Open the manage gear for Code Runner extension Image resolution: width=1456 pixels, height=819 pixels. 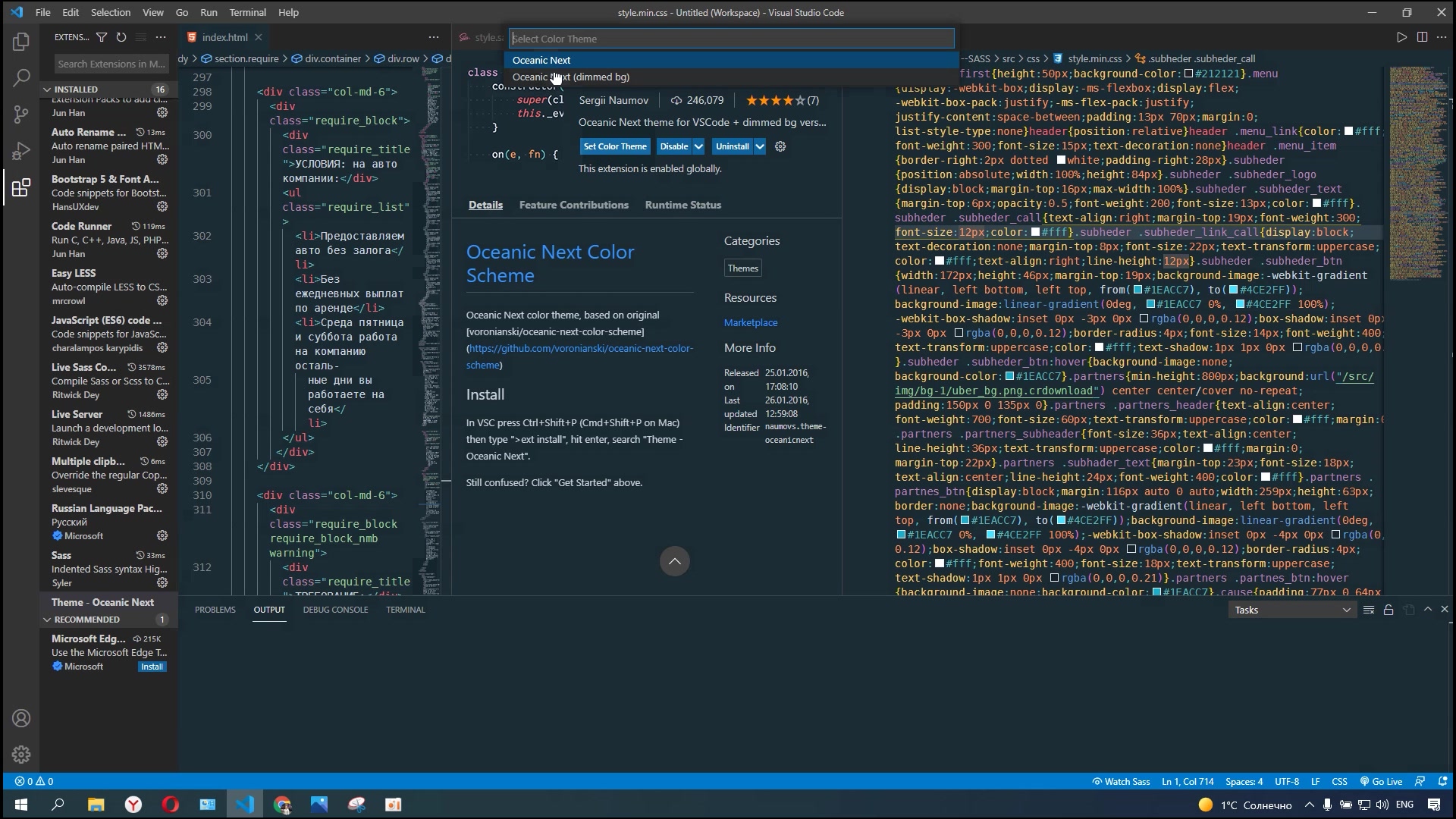point(162,253)
